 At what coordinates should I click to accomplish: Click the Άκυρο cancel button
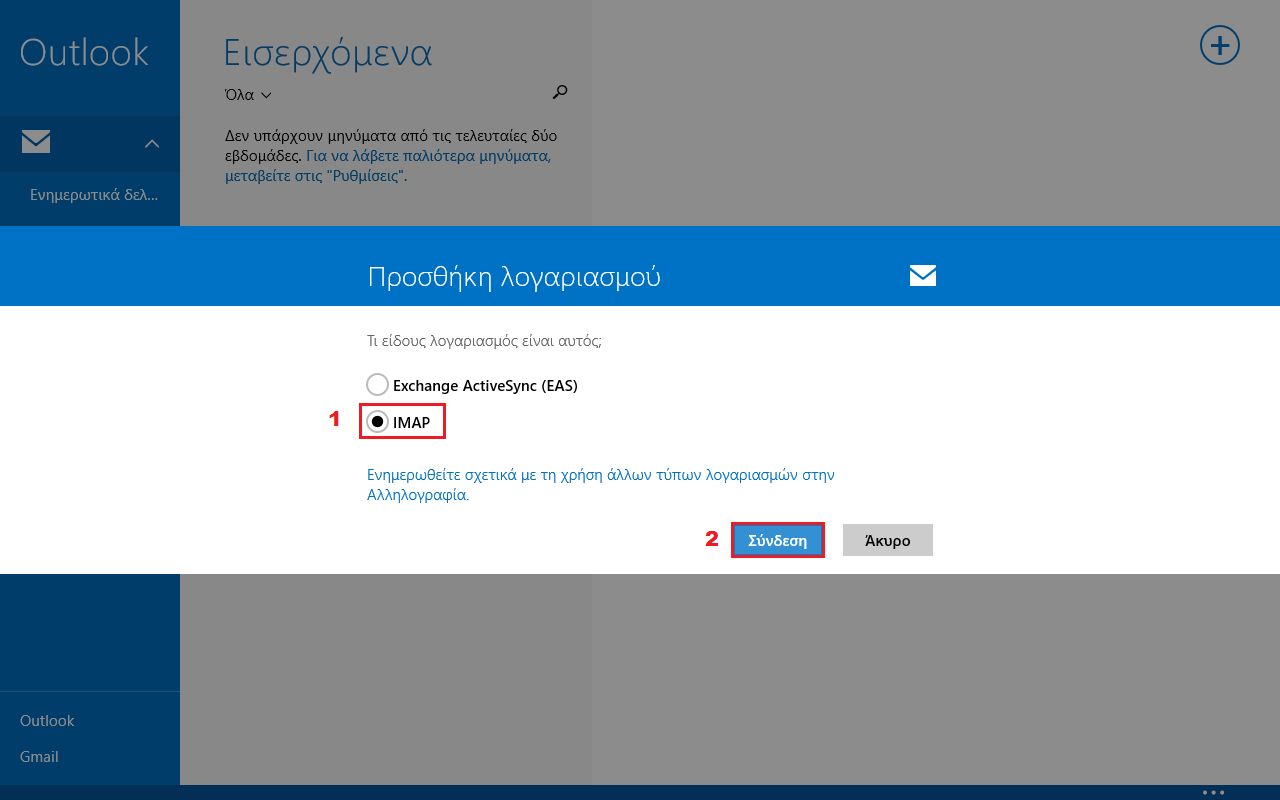click(888, 540)
